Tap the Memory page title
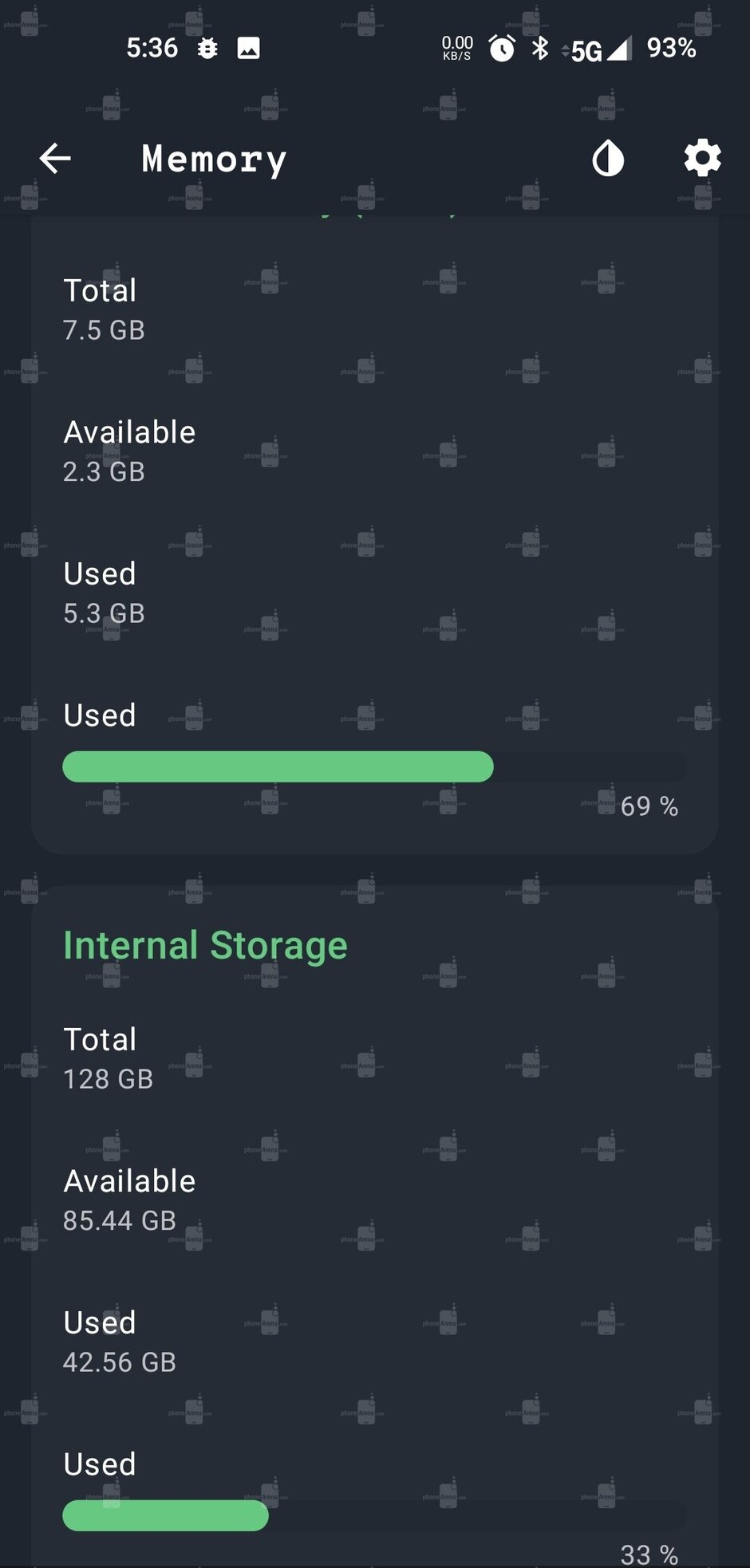 tap(214, 160)
